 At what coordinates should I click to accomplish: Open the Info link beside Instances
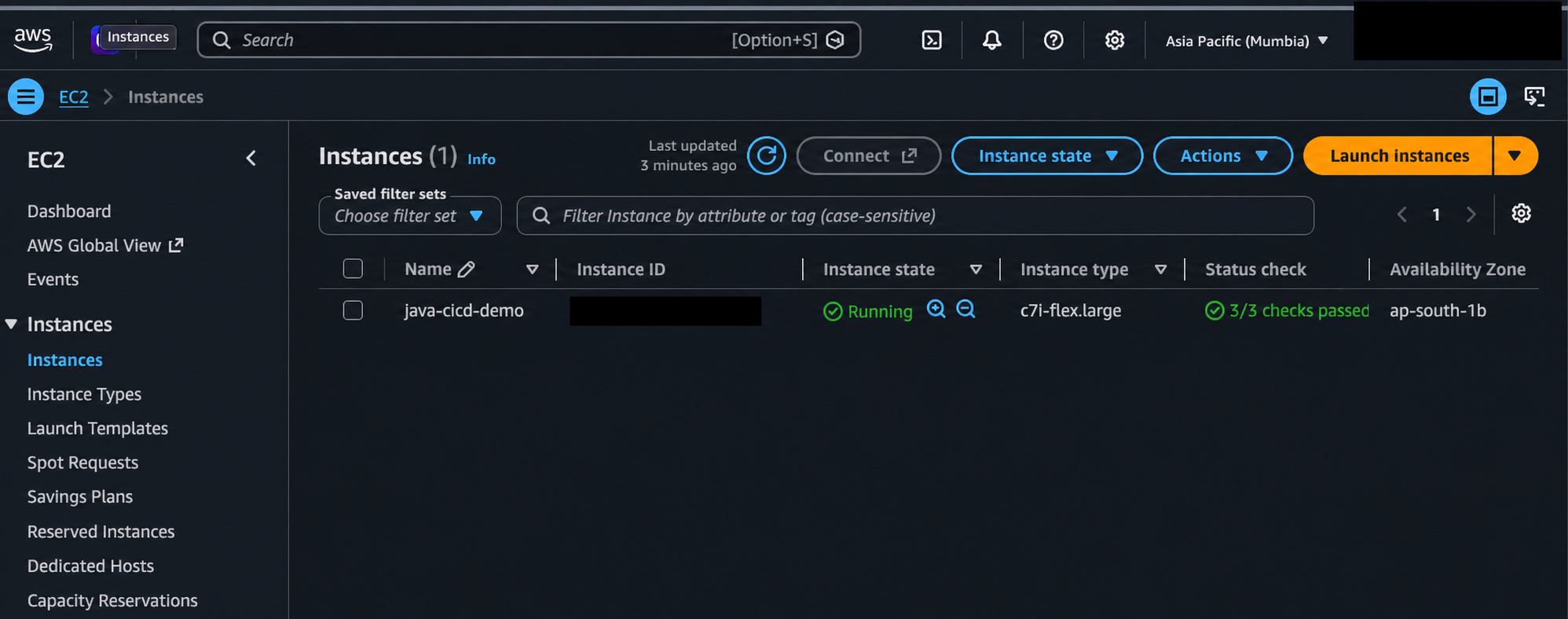[x=482, y=159]
